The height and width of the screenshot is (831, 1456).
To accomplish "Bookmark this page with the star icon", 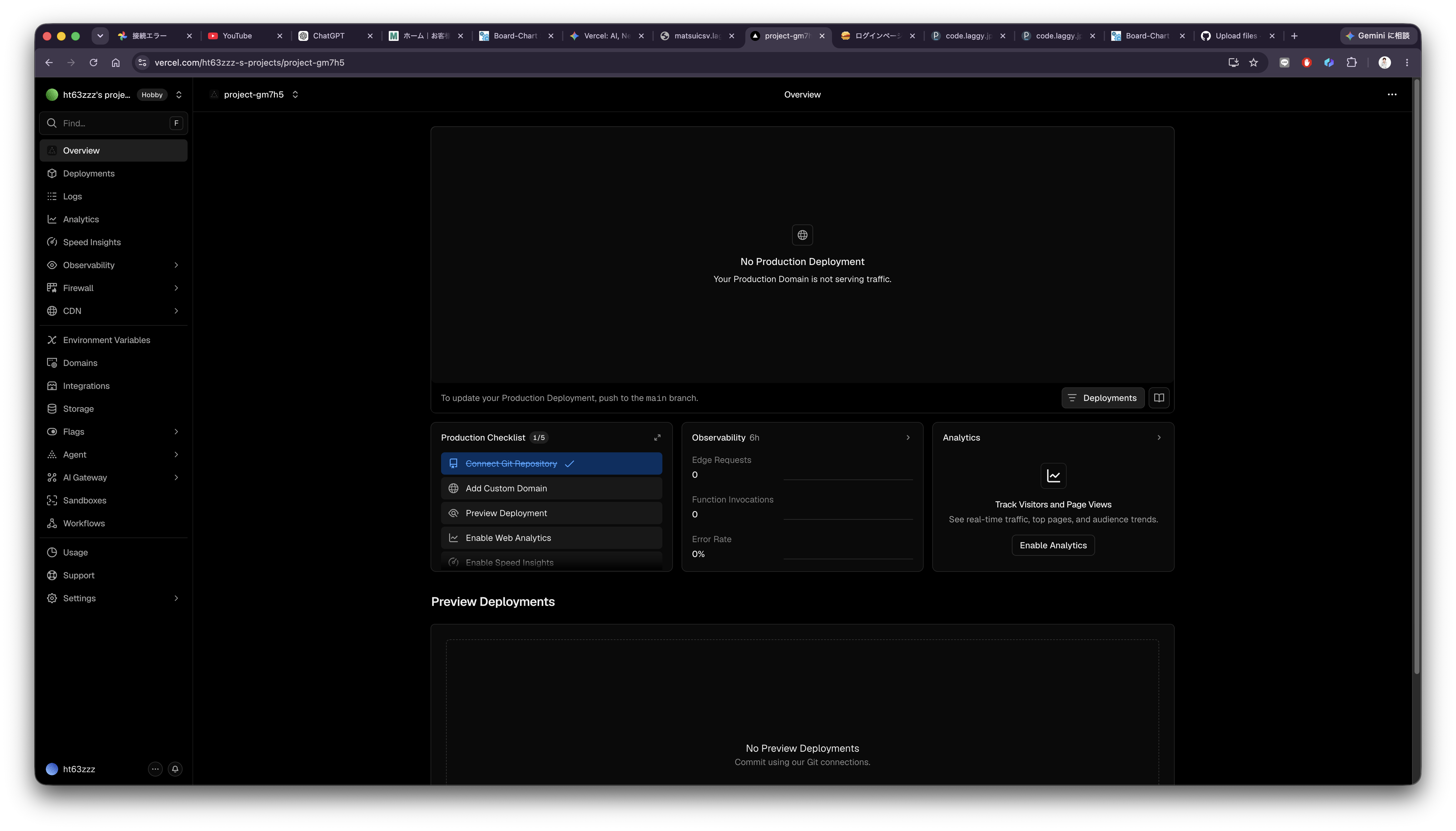I will [1254, 63].
